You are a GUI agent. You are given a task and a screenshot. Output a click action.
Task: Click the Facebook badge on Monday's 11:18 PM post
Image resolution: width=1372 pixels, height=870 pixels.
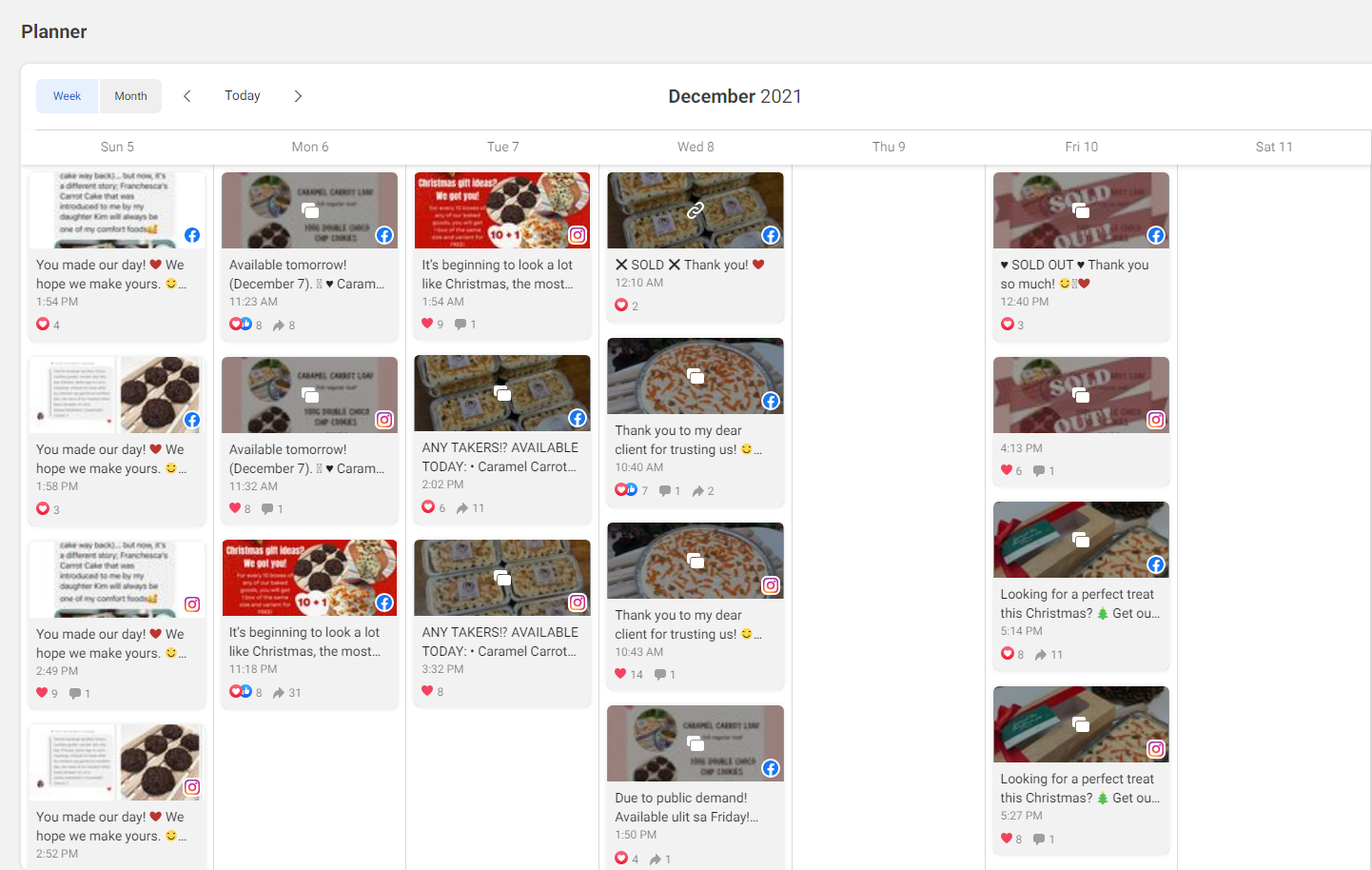(384, 603)
